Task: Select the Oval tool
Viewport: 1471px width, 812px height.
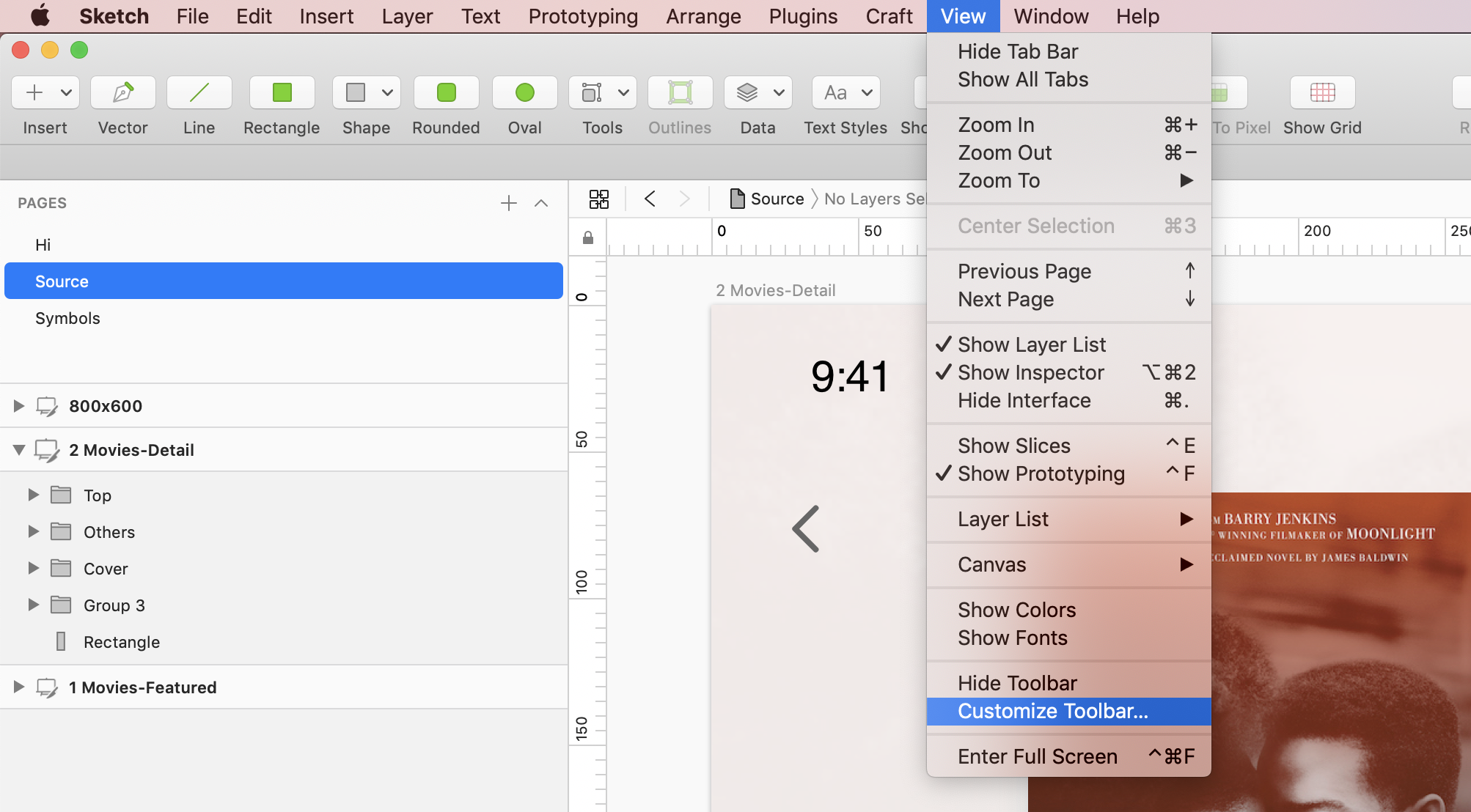Action: tap(524, 93)
